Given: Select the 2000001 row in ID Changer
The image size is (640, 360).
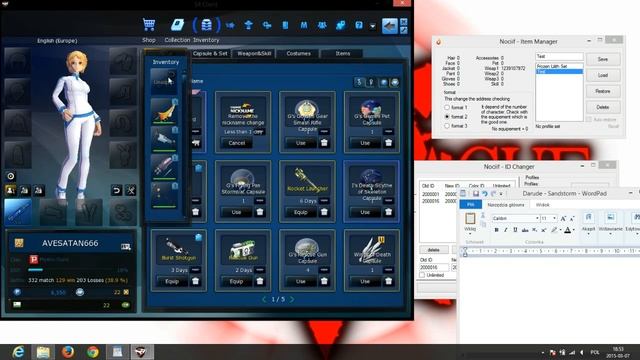Looking at the screenshot, I should coord(439,194).
